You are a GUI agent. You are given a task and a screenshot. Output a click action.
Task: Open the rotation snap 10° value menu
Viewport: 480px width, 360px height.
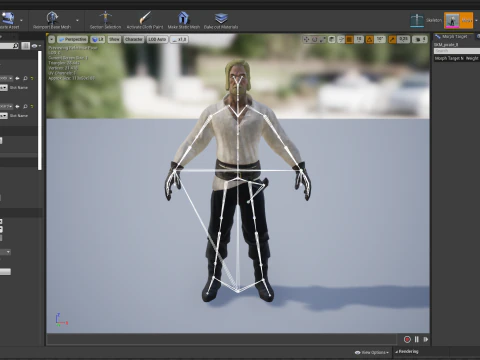coord(380,39)
